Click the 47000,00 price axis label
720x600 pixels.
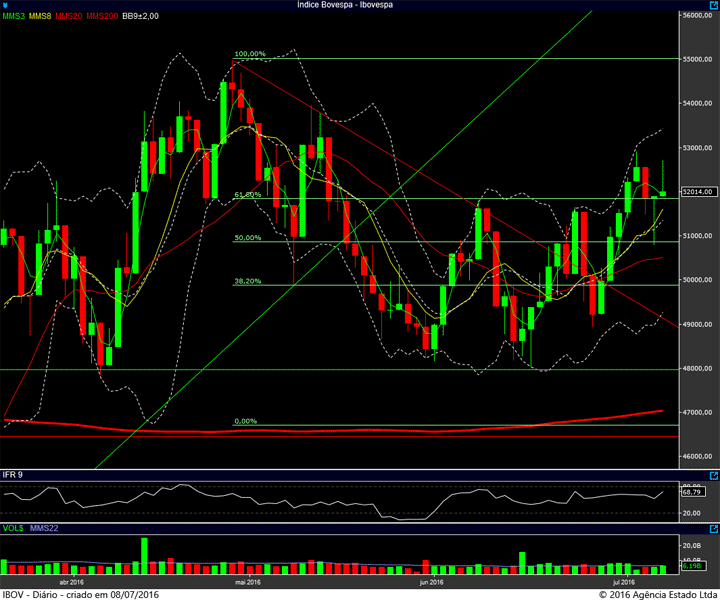tap(697, 412)
